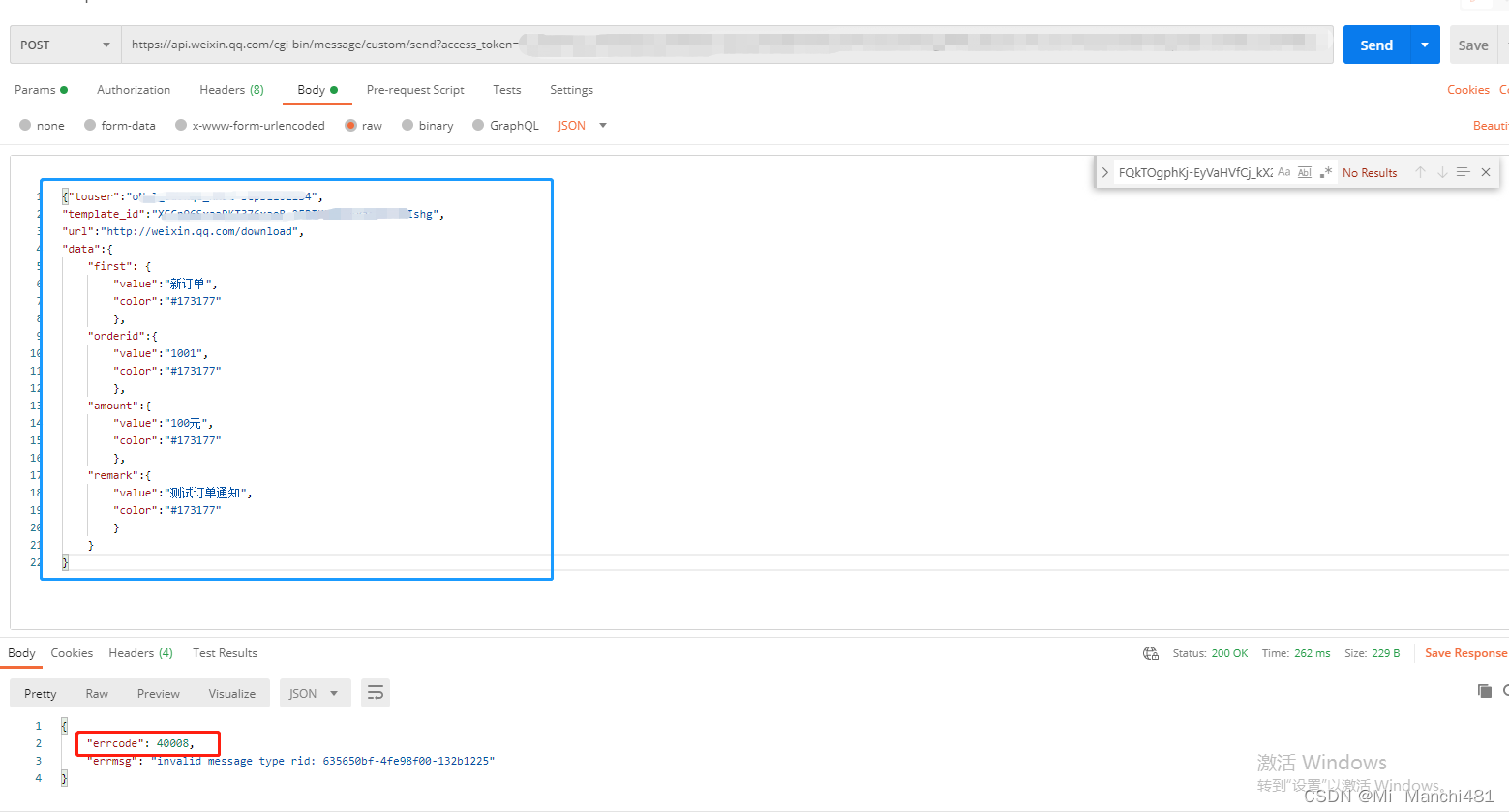The image size is (1509, 812).
Task: Click the "template_id" line in body editor
Action: tap(254, 214)
